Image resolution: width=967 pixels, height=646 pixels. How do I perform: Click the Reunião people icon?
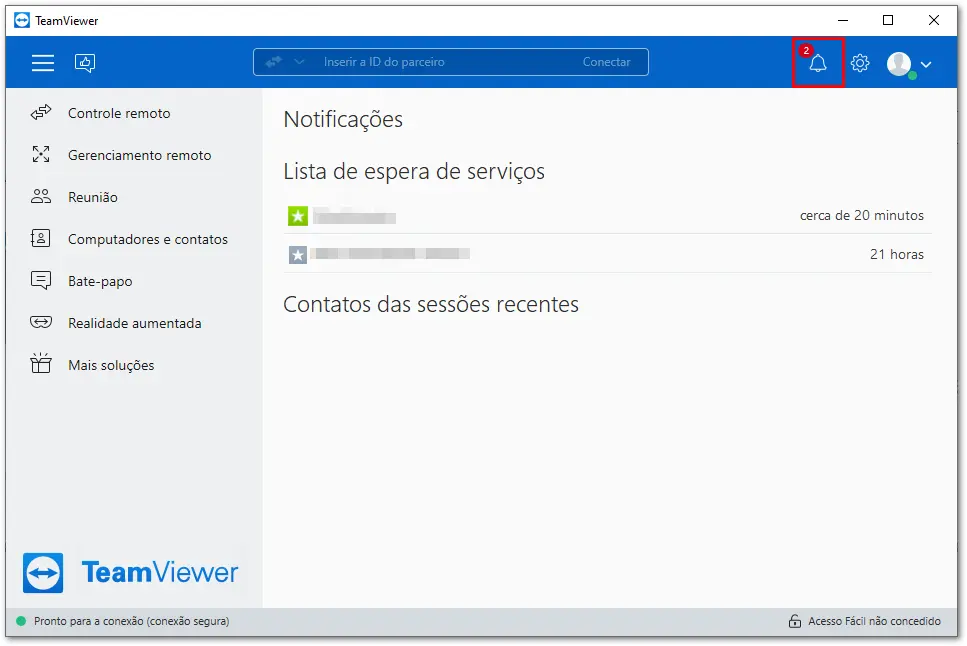coord(41,196)
